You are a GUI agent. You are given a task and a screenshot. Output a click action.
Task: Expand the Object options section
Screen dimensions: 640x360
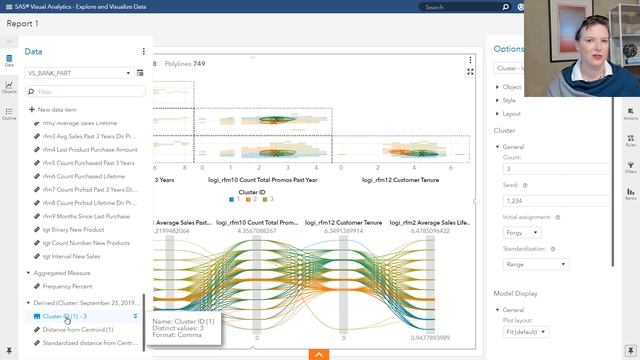[497, 87]
